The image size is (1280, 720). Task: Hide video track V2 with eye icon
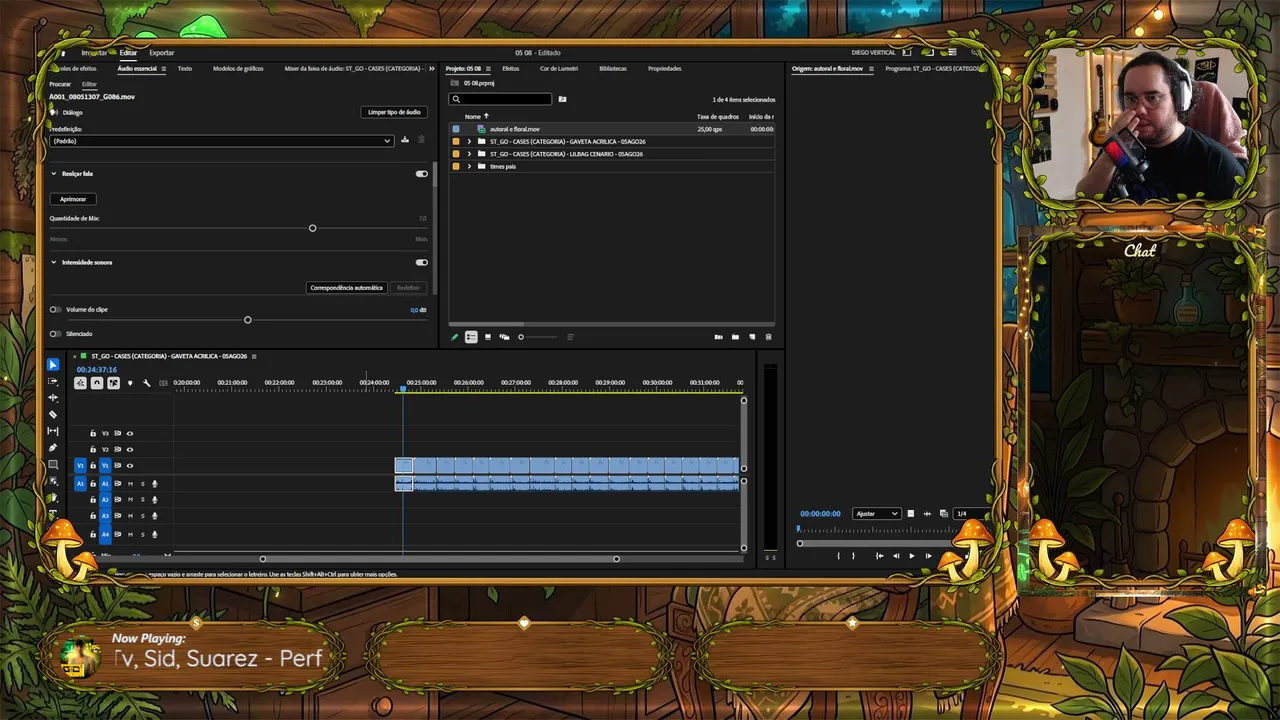coord(129,450)
